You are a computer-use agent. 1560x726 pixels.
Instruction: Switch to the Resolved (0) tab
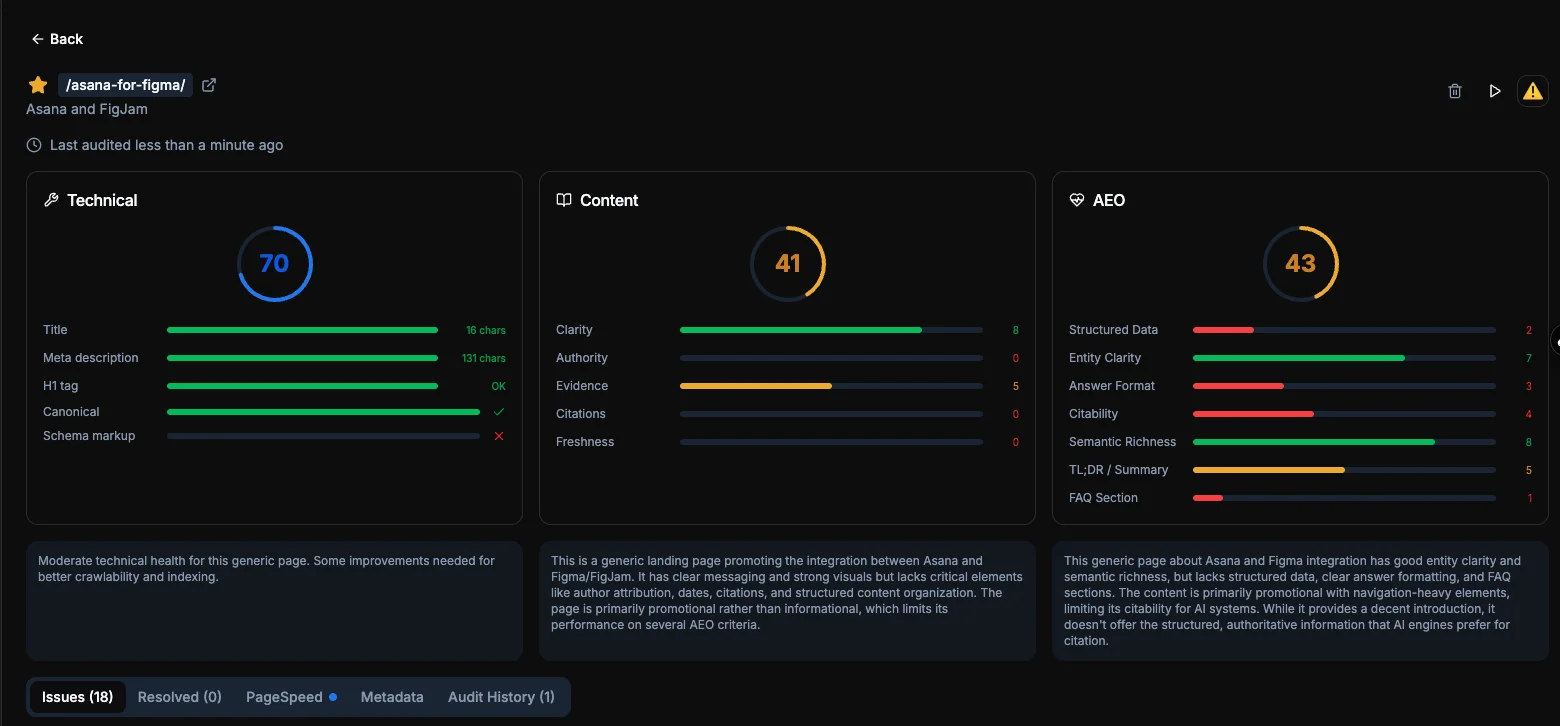[179, 697]
